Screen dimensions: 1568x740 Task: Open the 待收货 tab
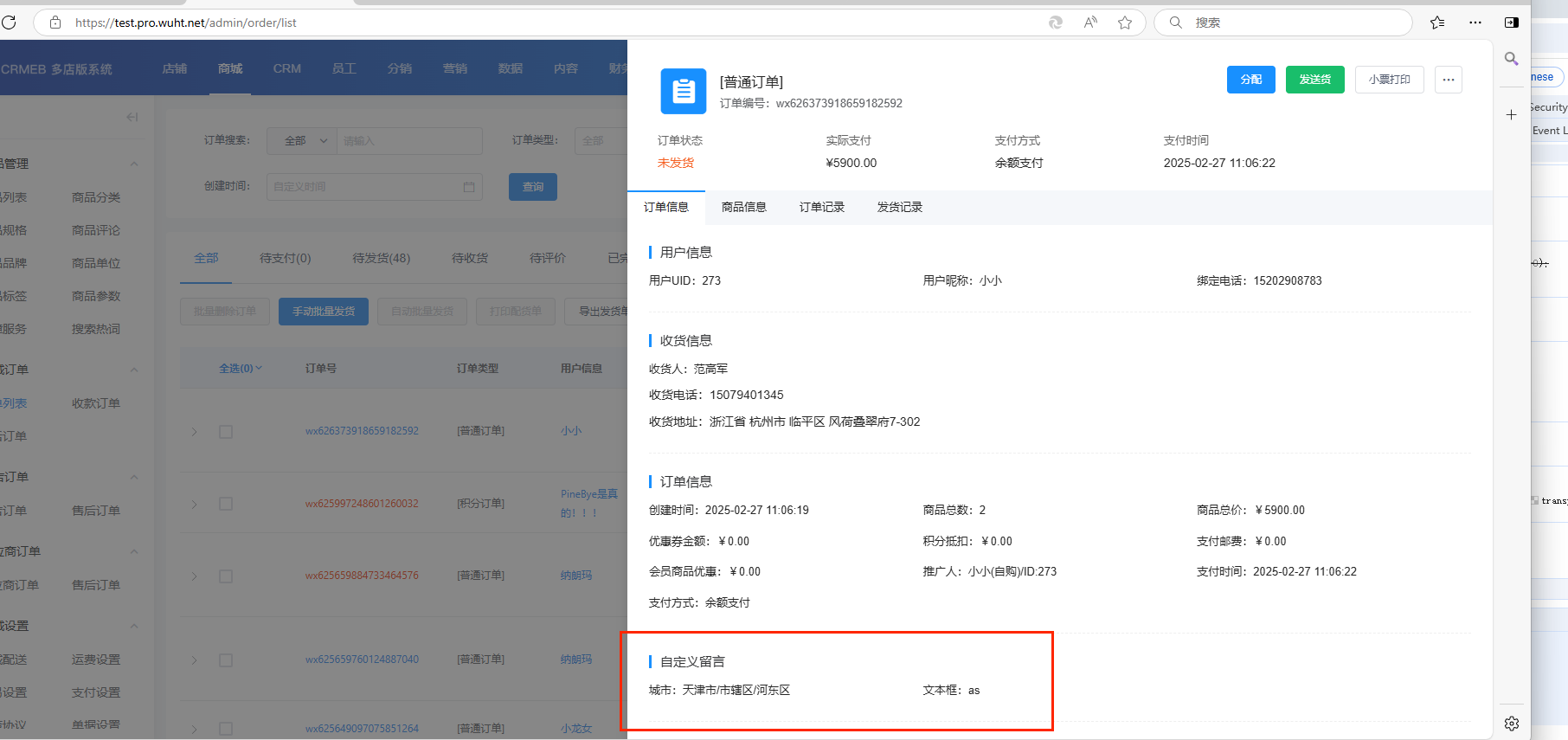click(x=470, y=258)
